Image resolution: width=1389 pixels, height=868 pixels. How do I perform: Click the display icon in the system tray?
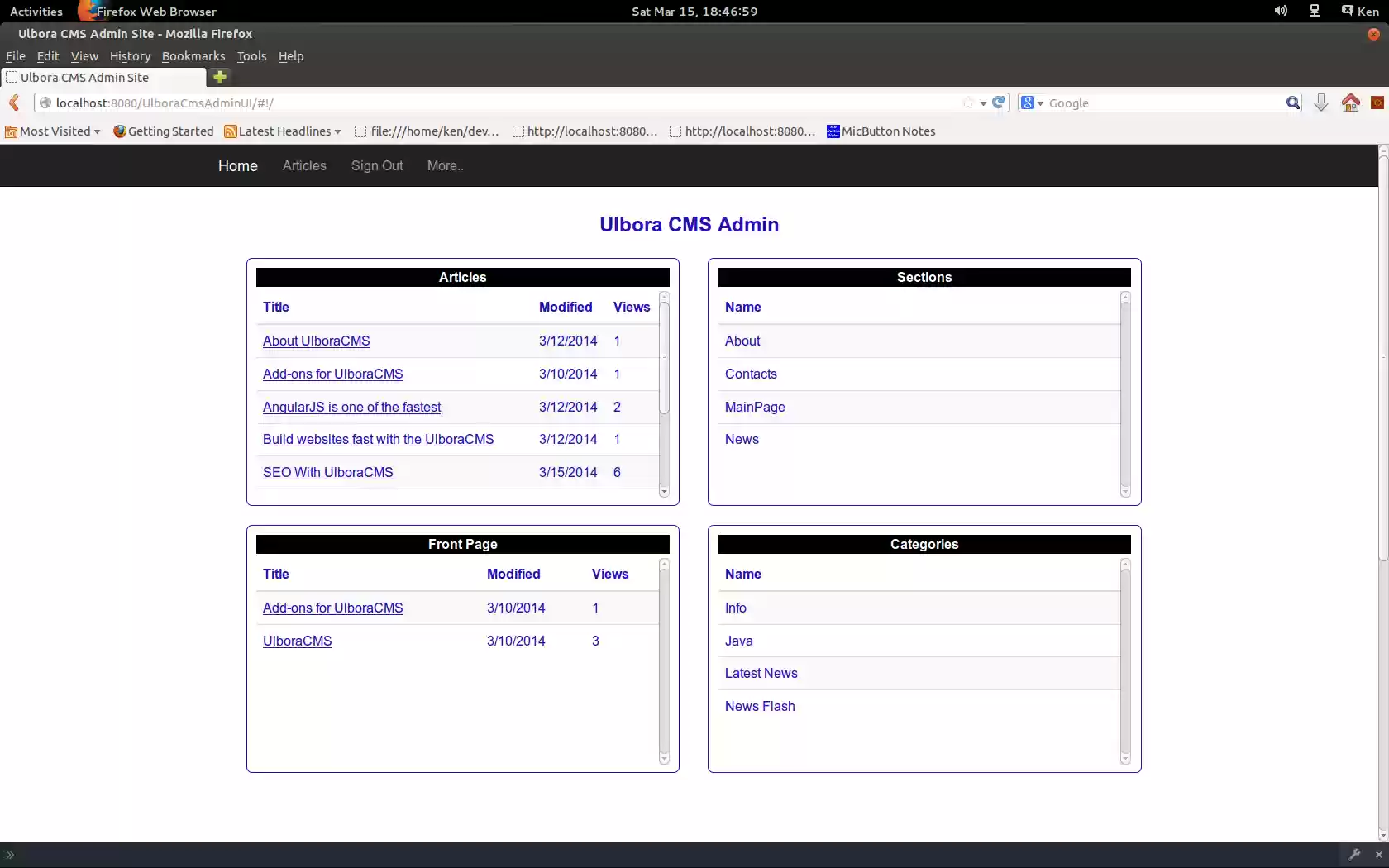coord(1314,11)
